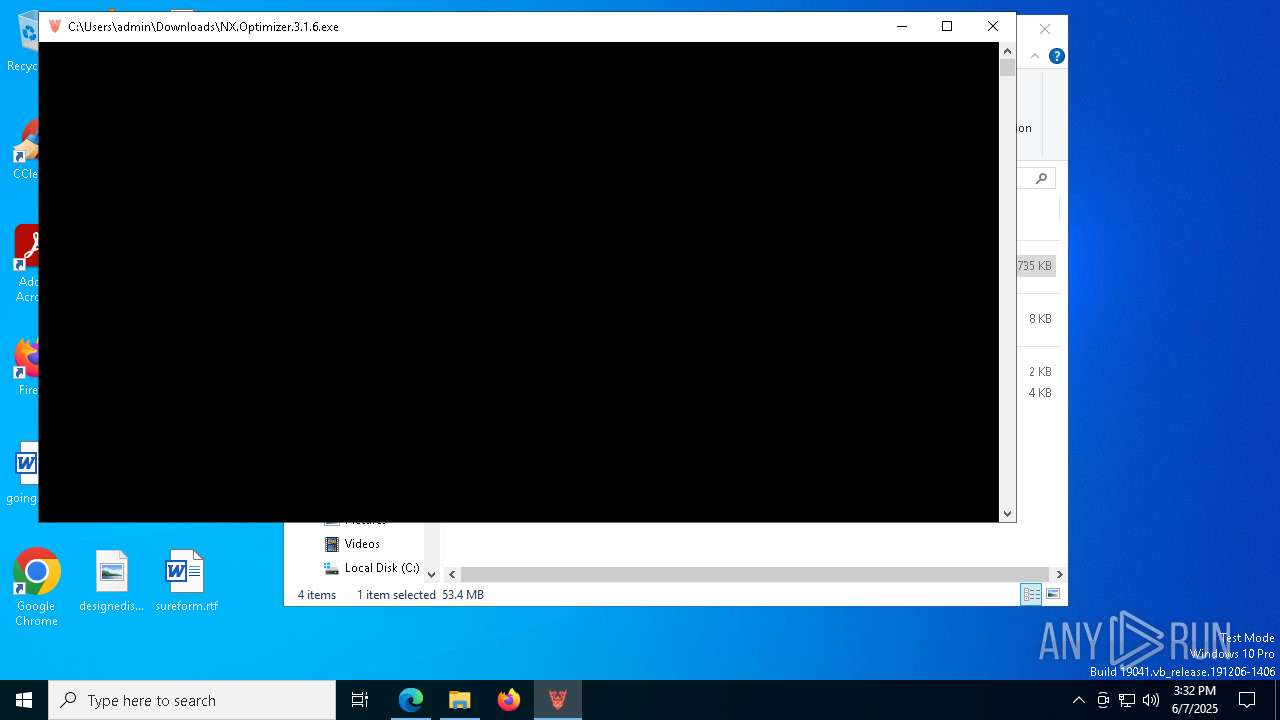Click the 2 KB file size cell
Image resolution: width=1280 pixels, height=720 pixels.
coord(1040,372)
